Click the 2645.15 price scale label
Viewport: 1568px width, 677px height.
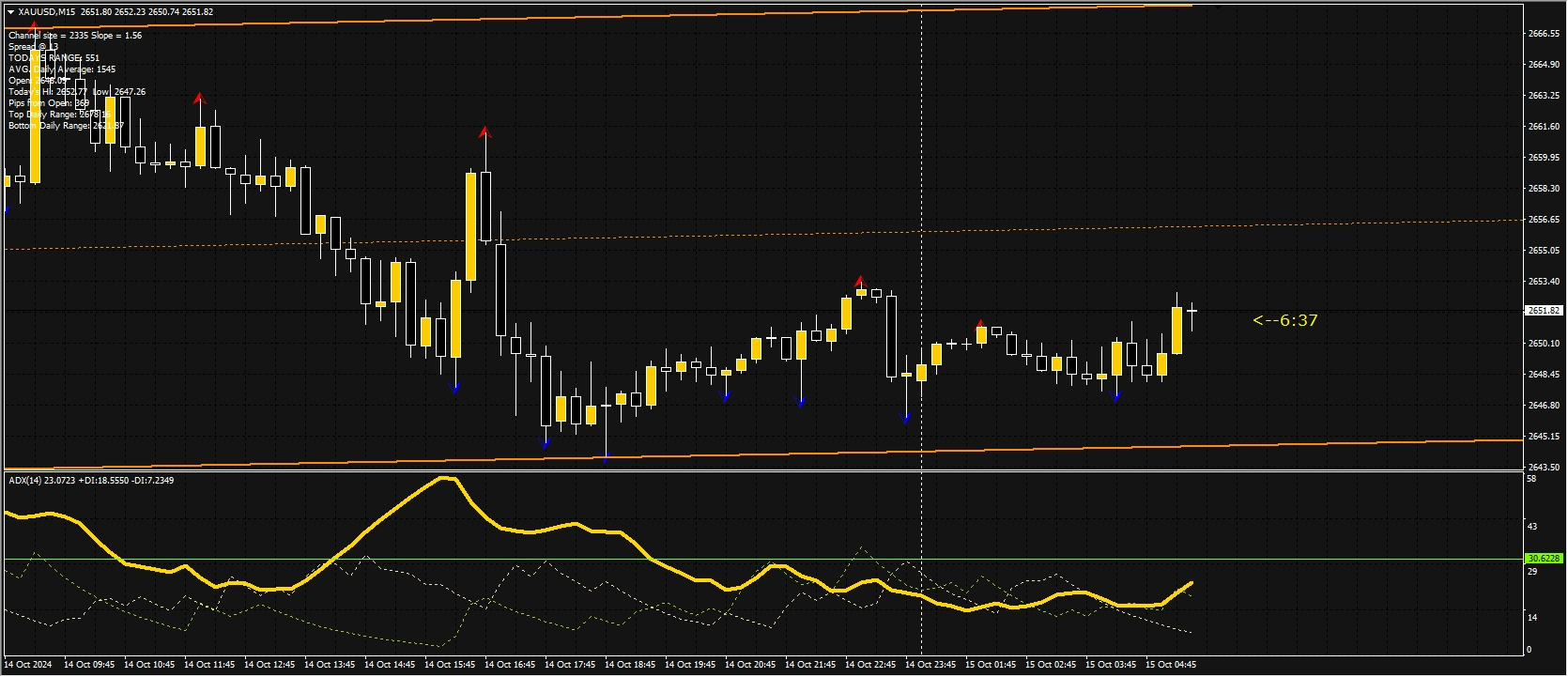coord(1545,437)
